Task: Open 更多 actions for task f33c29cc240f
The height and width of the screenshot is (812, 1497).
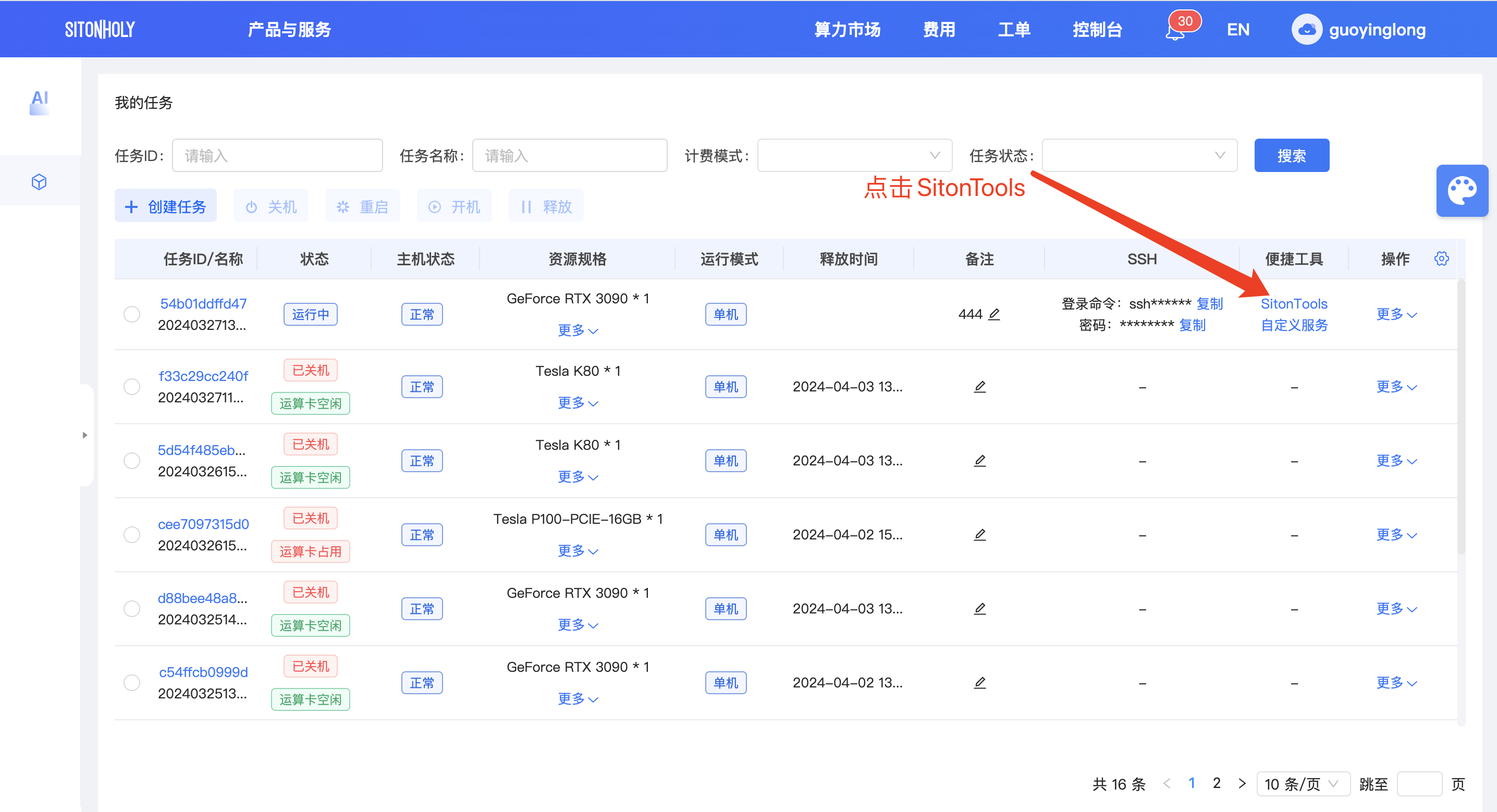Action: [1396, 387]
